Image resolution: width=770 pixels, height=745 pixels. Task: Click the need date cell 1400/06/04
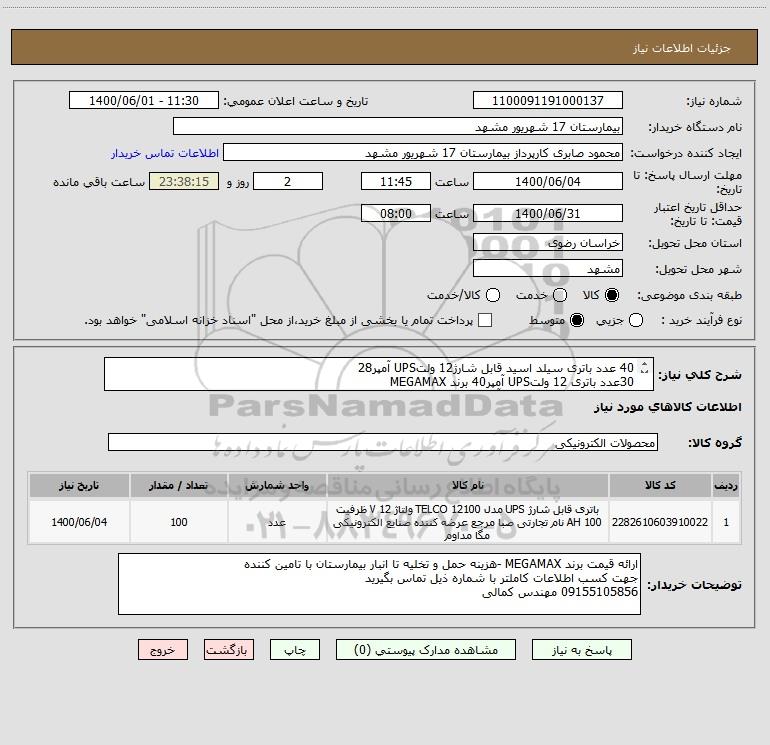tap(79, 522)
